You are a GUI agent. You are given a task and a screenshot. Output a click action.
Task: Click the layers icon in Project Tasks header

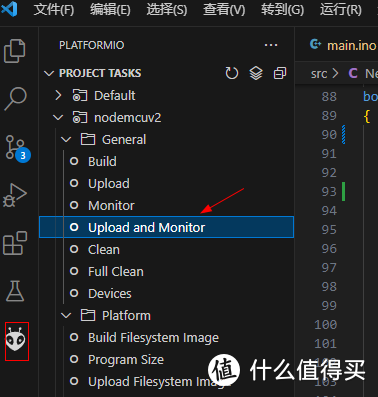click(256, 73)
